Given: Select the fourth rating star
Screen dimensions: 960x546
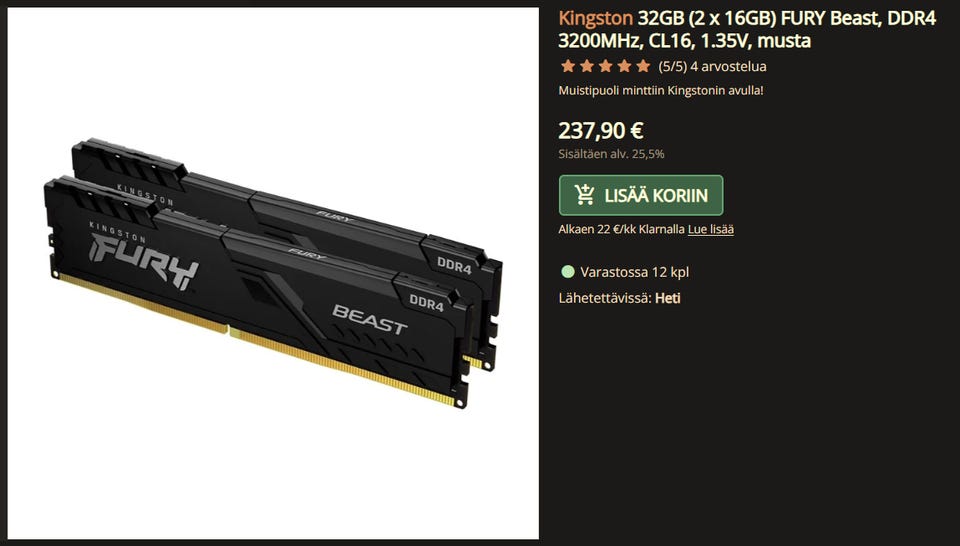Looking at the screenshot, I should click(624, 66).
